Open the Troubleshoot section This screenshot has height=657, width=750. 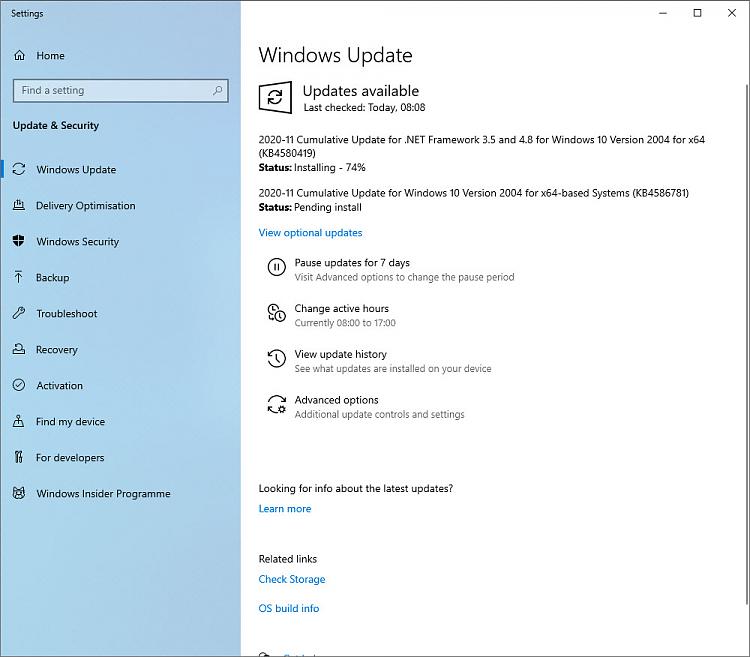[67, 314]
